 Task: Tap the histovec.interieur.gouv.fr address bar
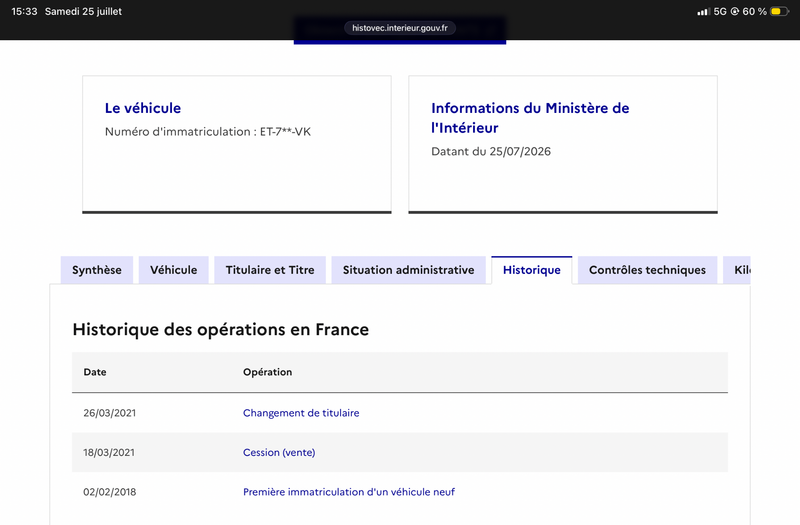click(400, 28)
